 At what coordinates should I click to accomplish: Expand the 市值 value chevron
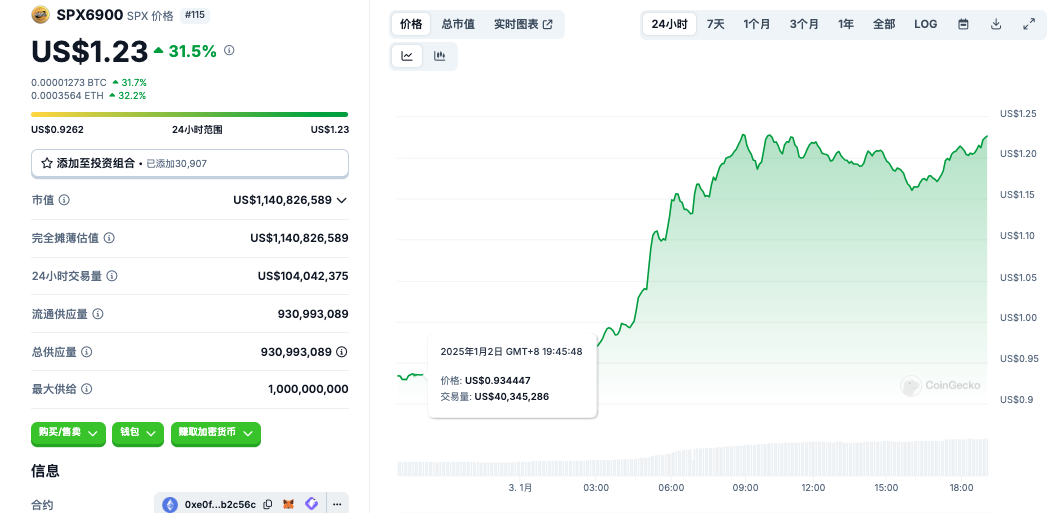pyautogui.click(x=341, y=200)
